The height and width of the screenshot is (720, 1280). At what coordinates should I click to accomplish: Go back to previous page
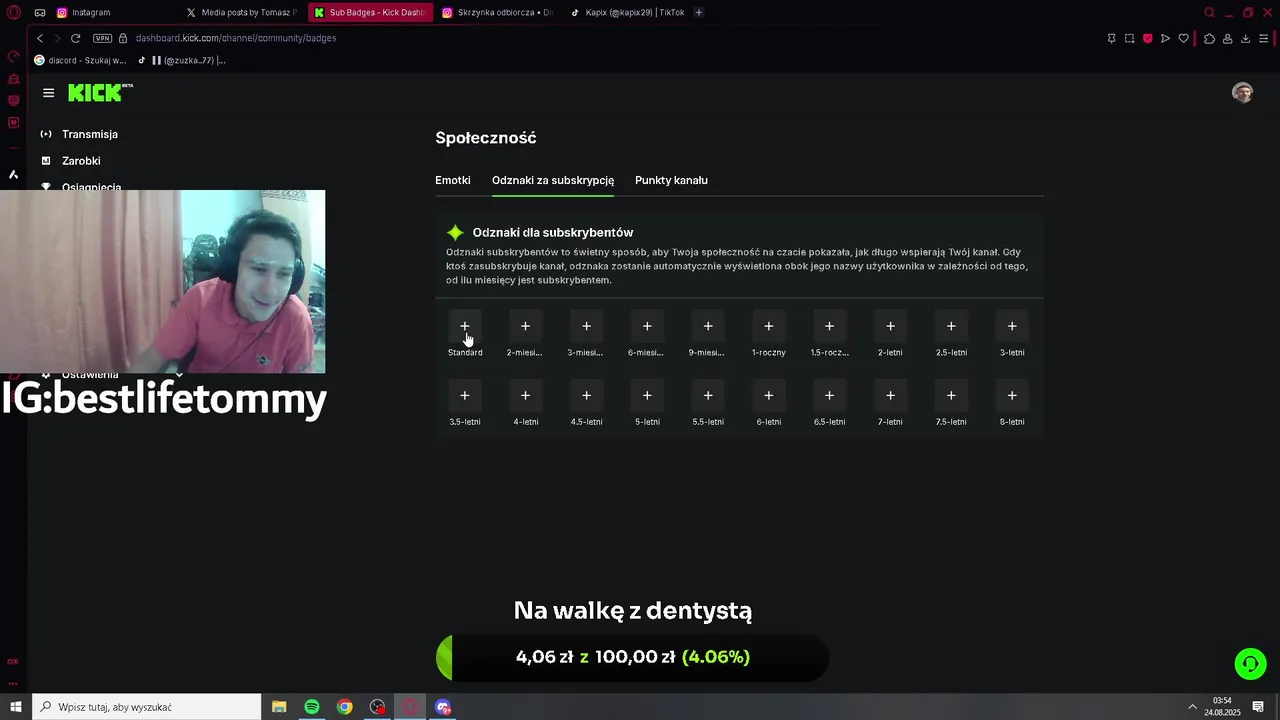[x=40, y=38]
